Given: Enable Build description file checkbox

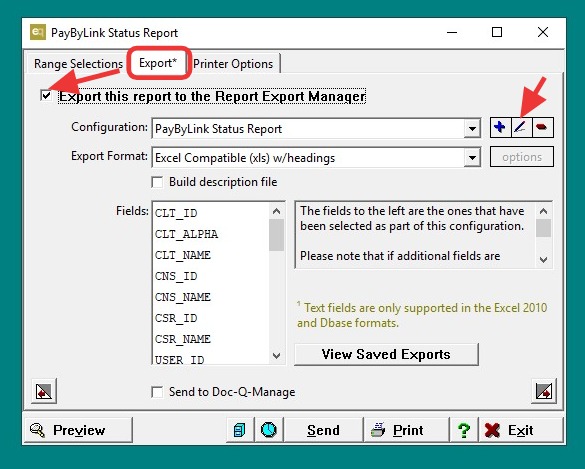Looking at the screenshot, I should tap(157, 182).
